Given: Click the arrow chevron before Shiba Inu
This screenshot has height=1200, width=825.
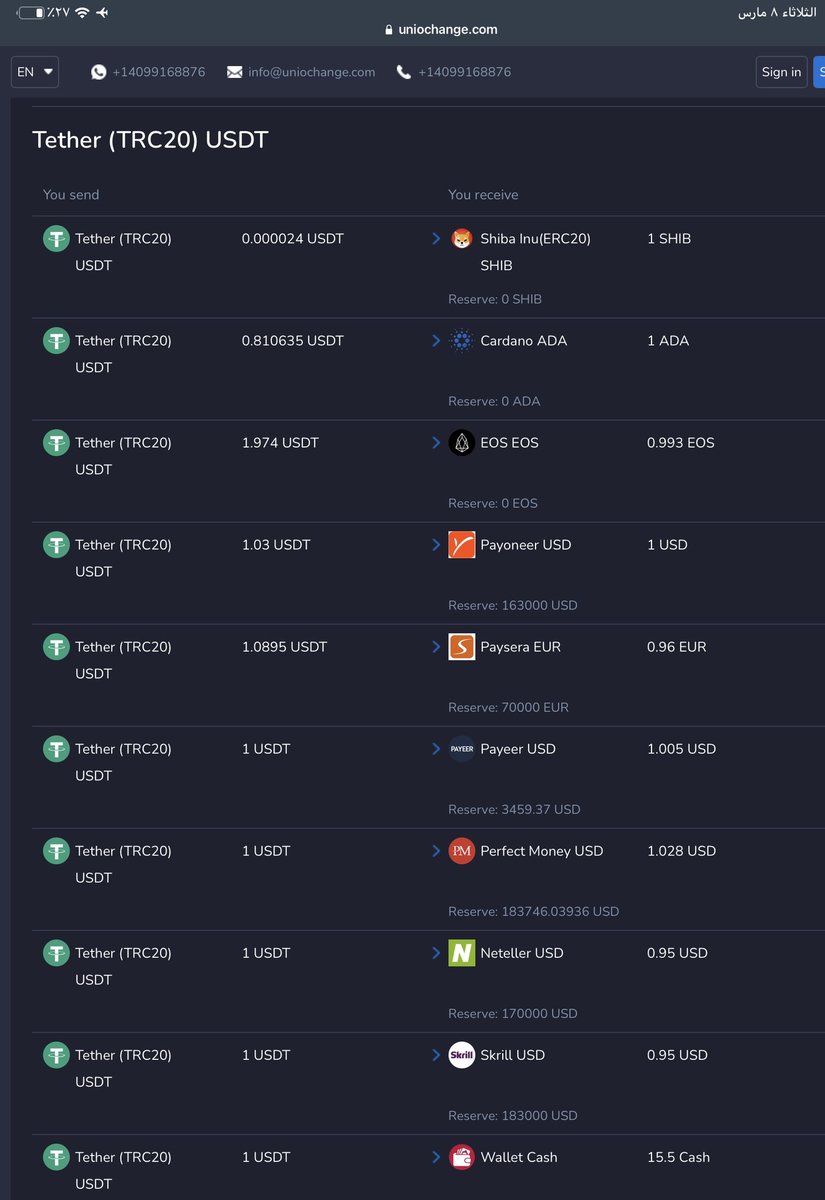Looking at the screenshot, I should click(x=436, y=239).
